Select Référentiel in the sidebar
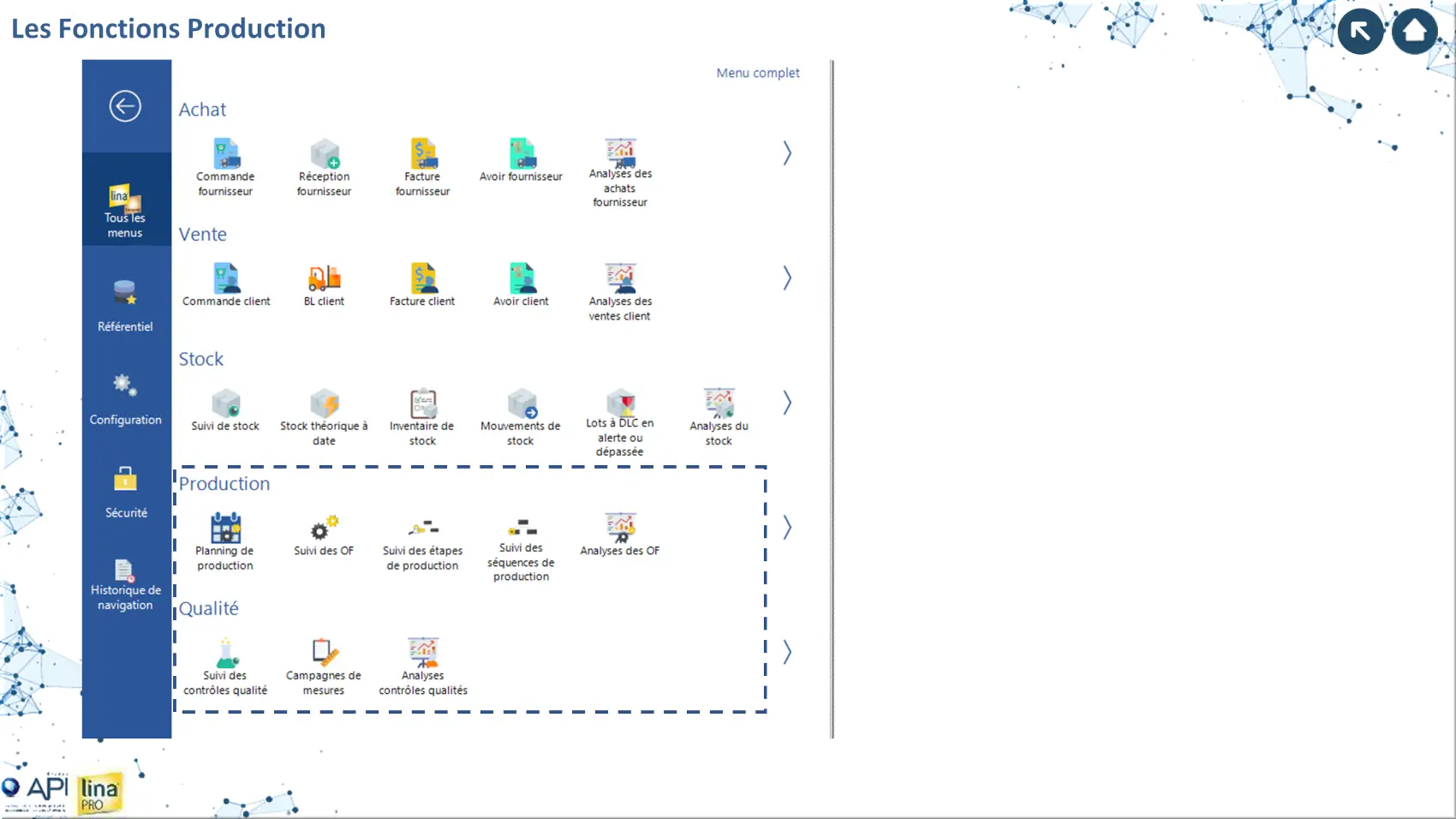 pyautogui.click(x=125, y=306)
